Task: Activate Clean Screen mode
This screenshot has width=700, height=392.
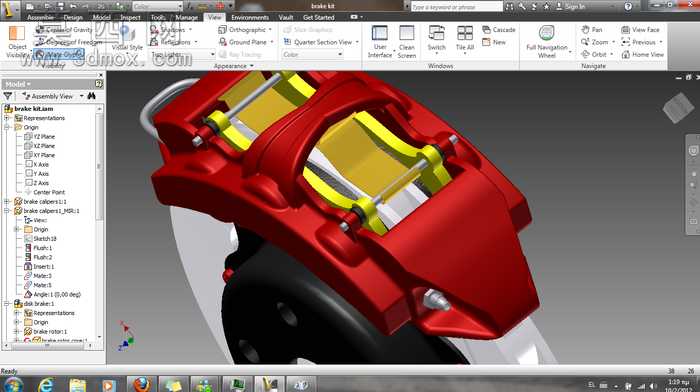Action: point(407,42)
